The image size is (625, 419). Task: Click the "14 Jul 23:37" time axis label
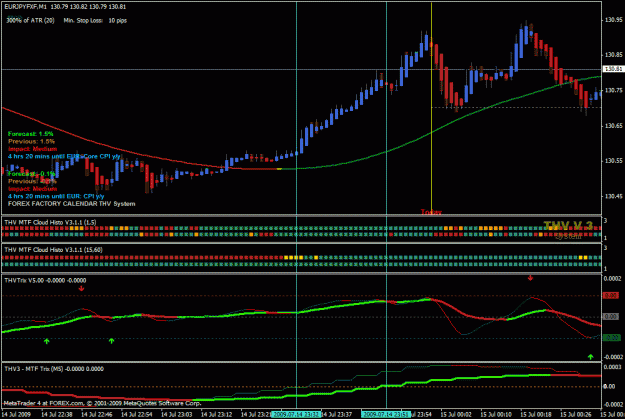pos(337,415)
